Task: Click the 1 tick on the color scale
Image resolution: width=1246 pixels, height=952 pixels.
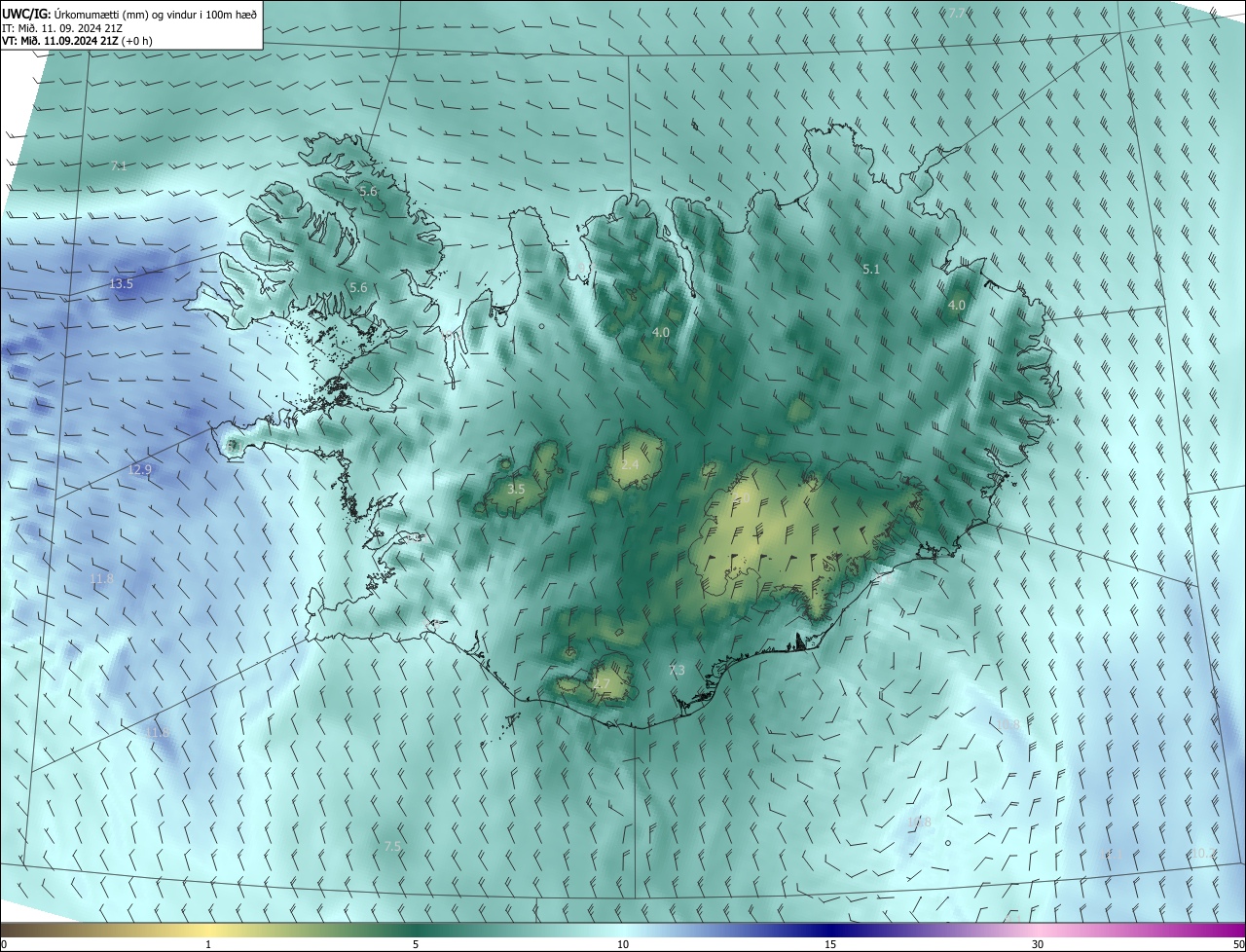Action: point(208,945)
